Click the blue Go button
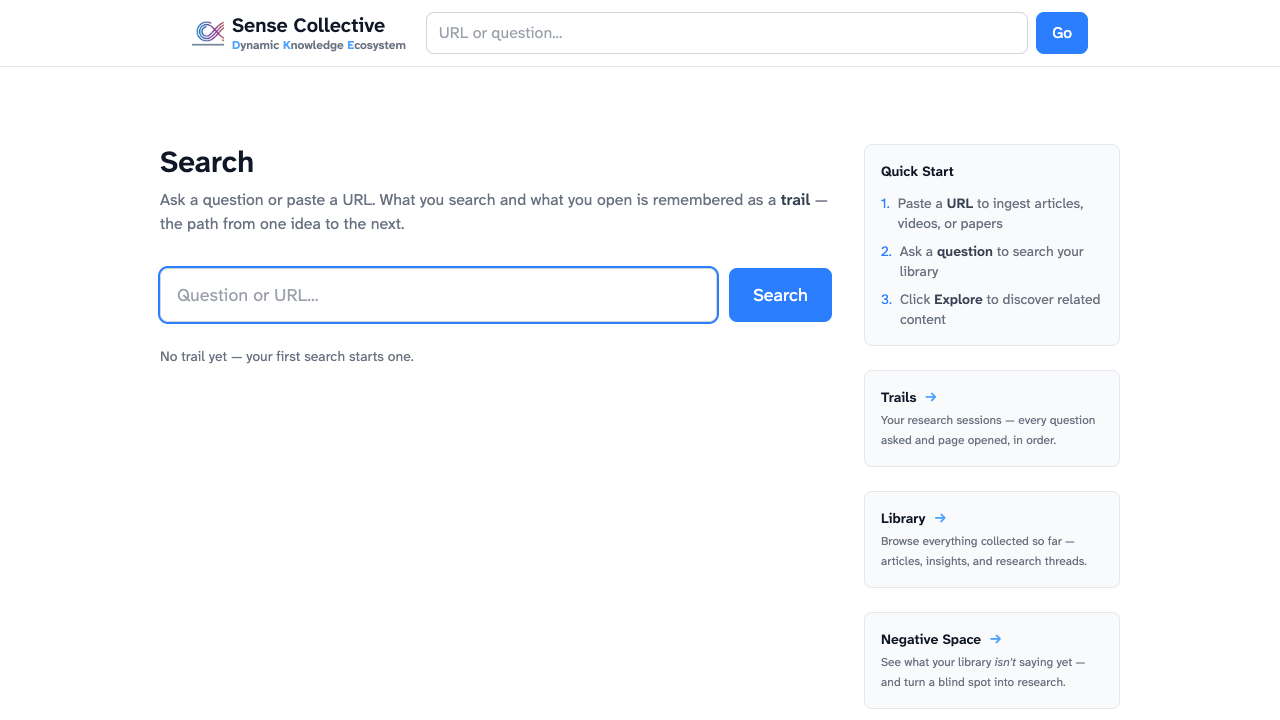This screenshot has height=720, width=1280. [x=1062, y=33]
